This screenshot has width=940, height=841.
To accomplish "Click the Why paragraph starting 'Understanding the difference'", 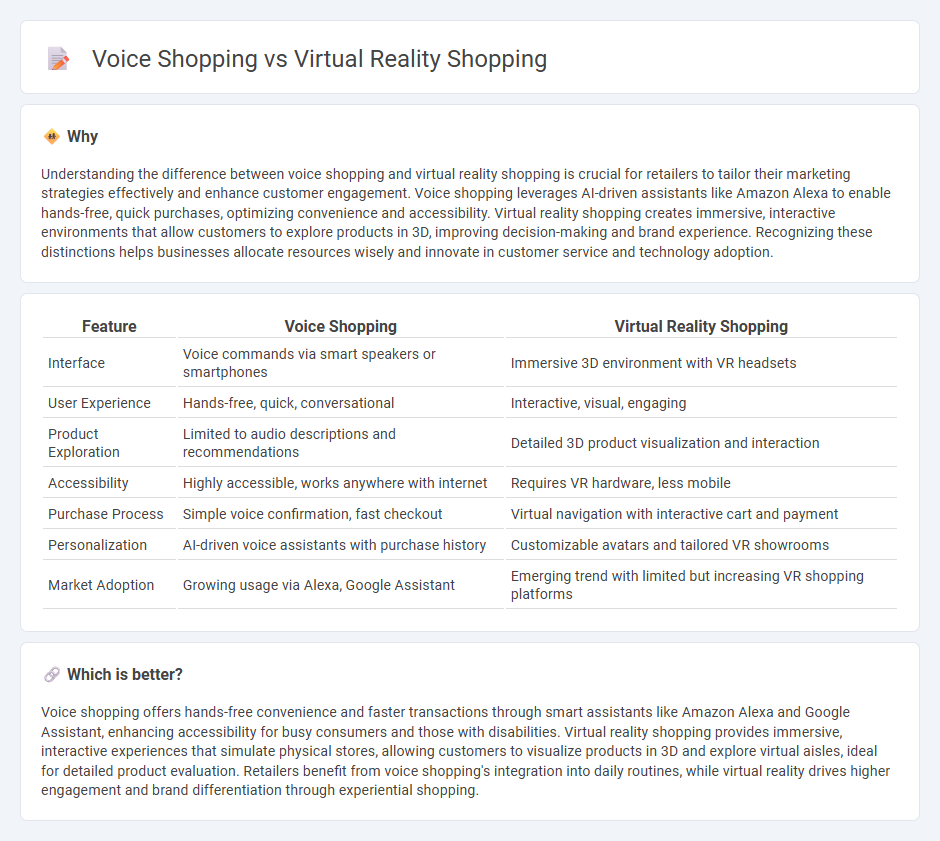I will point(466,213).
